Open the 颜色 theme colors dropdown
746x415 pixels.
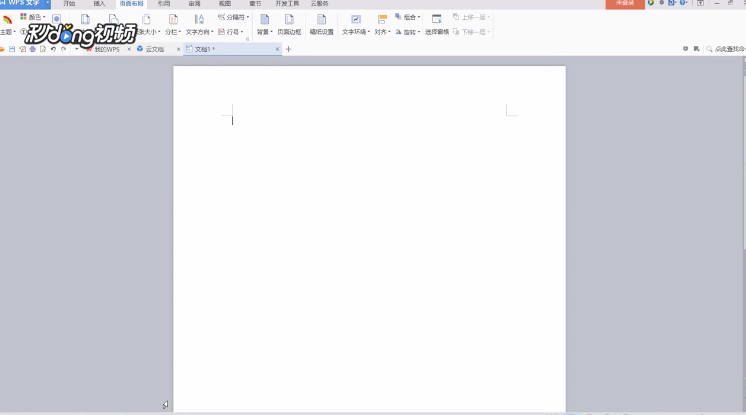(32, 17)
